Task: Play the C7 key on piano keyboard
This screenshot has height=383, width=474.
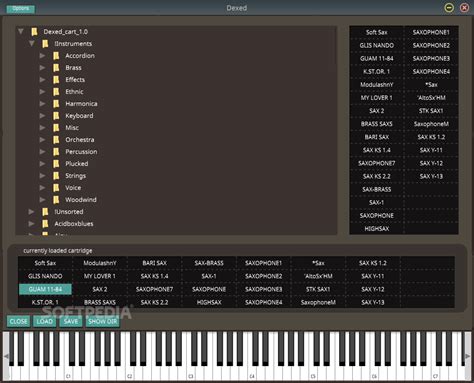Action: coord(435,373)
